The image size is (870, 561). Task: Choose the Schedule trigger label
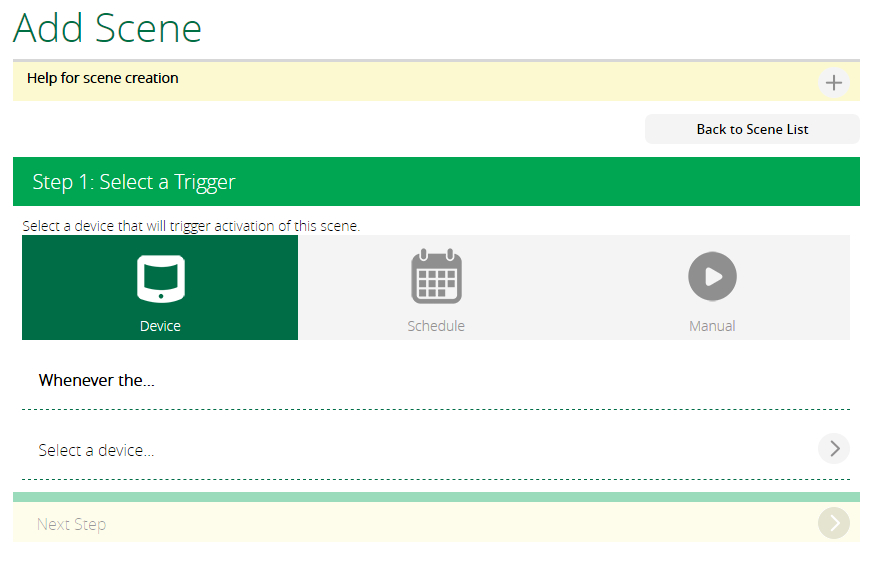436,326
